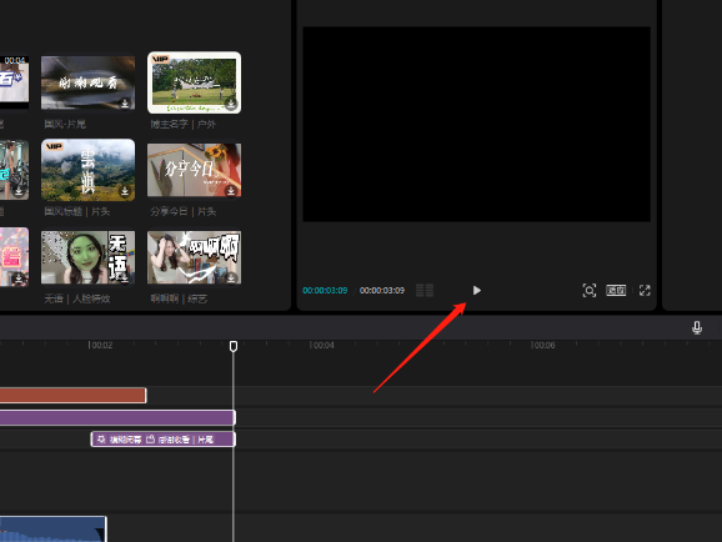Play the preview video

coord(477,291)
